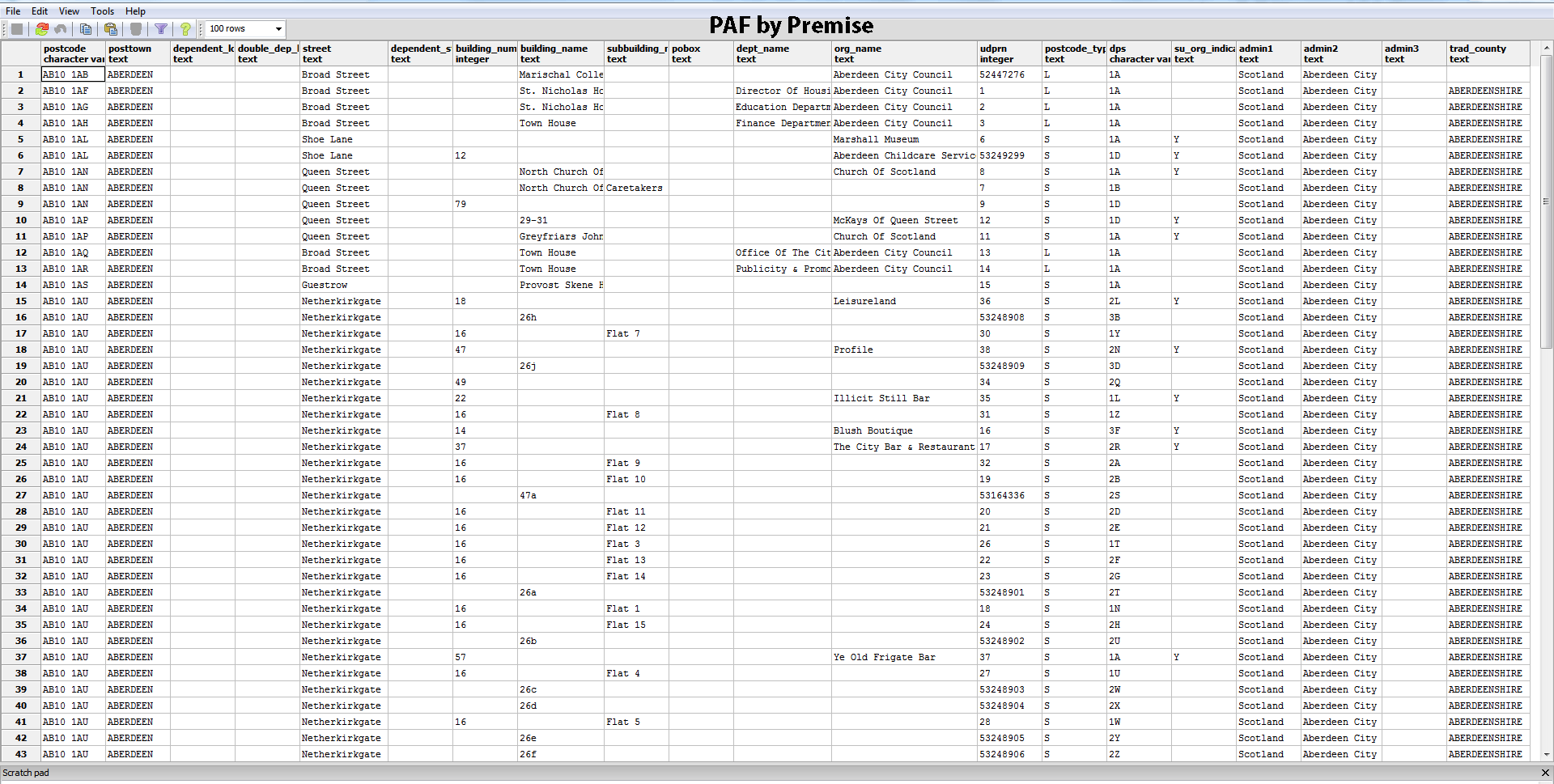Click the scrollbar up arrow
Image resolution: width=1554 pixels, height=784 pixels.
tap(1545, 48)
